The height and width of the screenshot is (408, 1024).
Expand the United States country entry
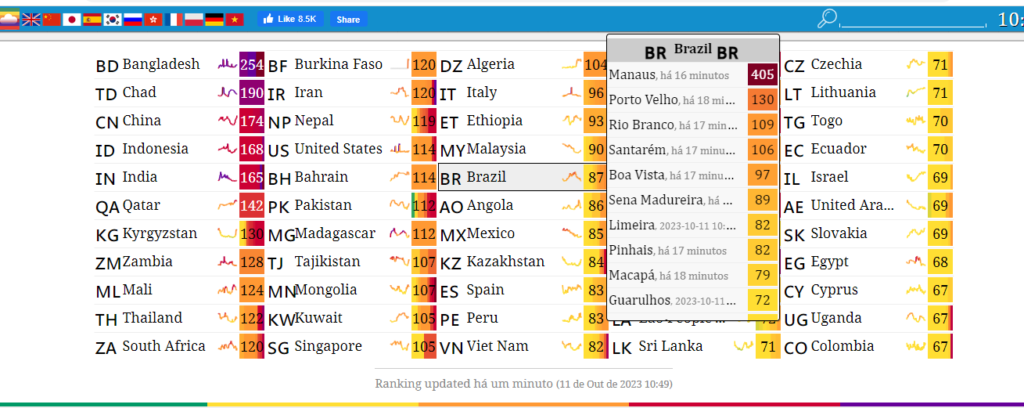point(337,149)
